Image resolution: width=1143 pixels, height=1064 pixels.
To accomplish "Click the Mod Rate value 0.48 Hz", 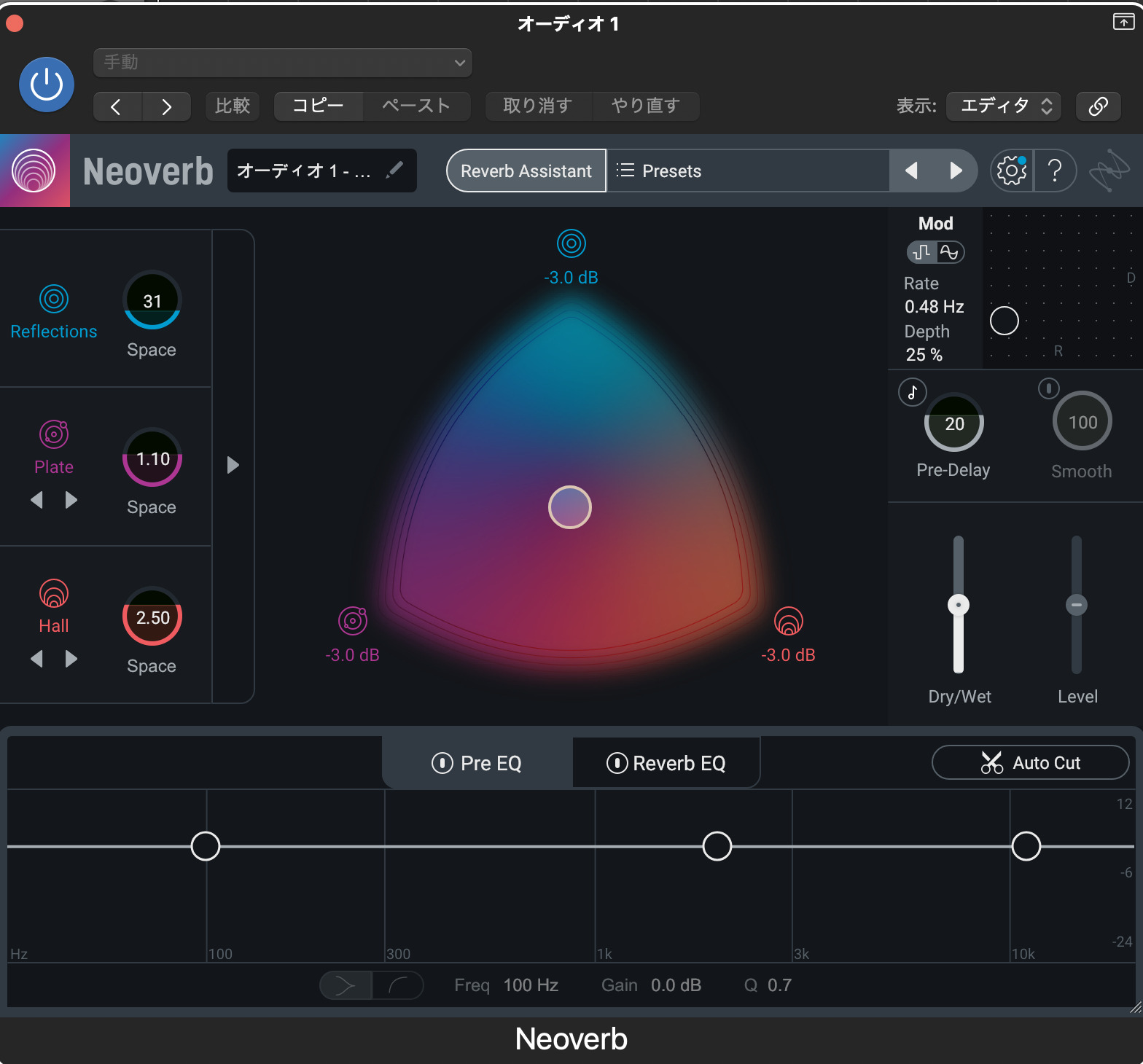I will coord(935,307).
